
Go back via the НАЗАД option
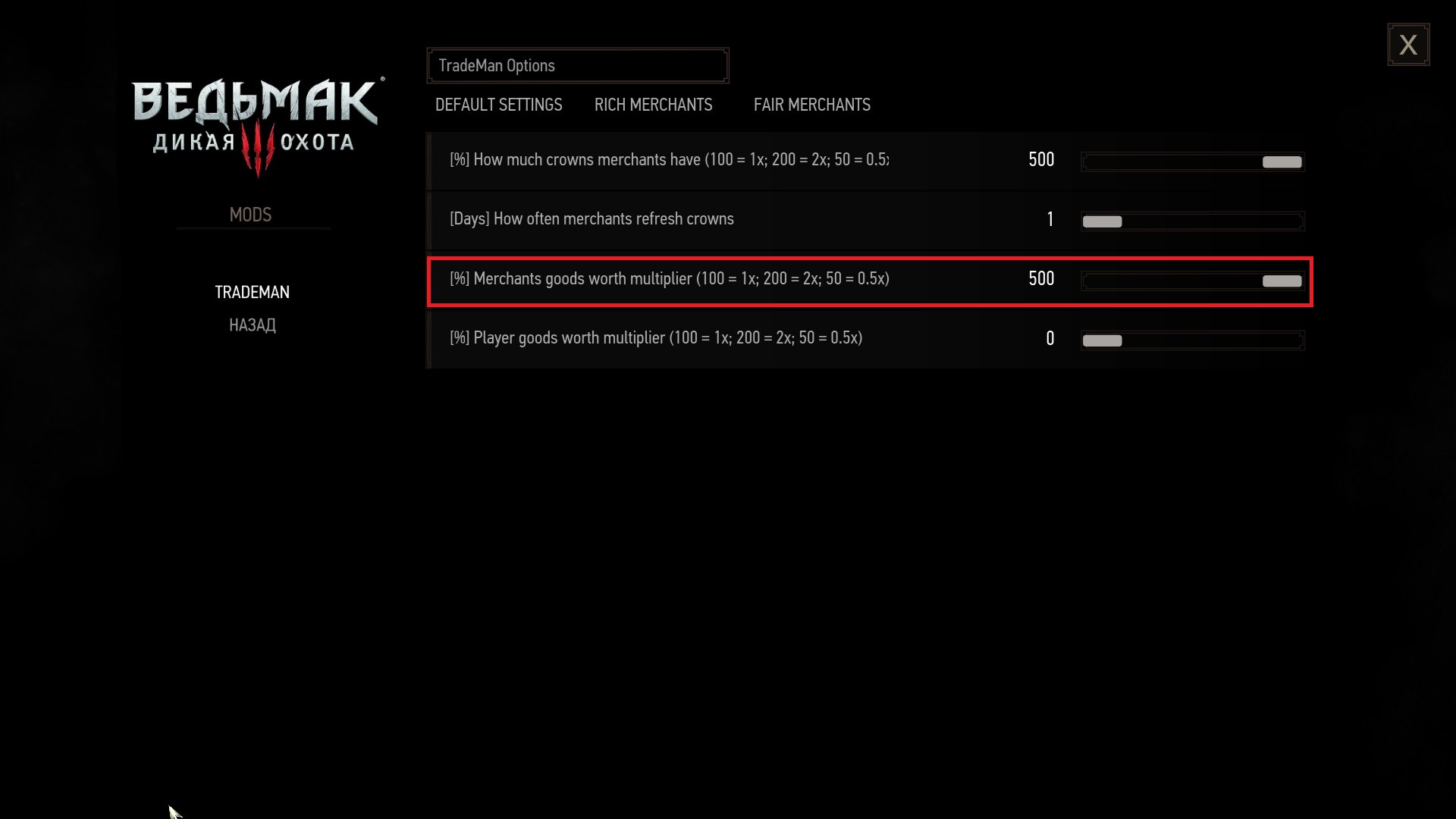252,325
